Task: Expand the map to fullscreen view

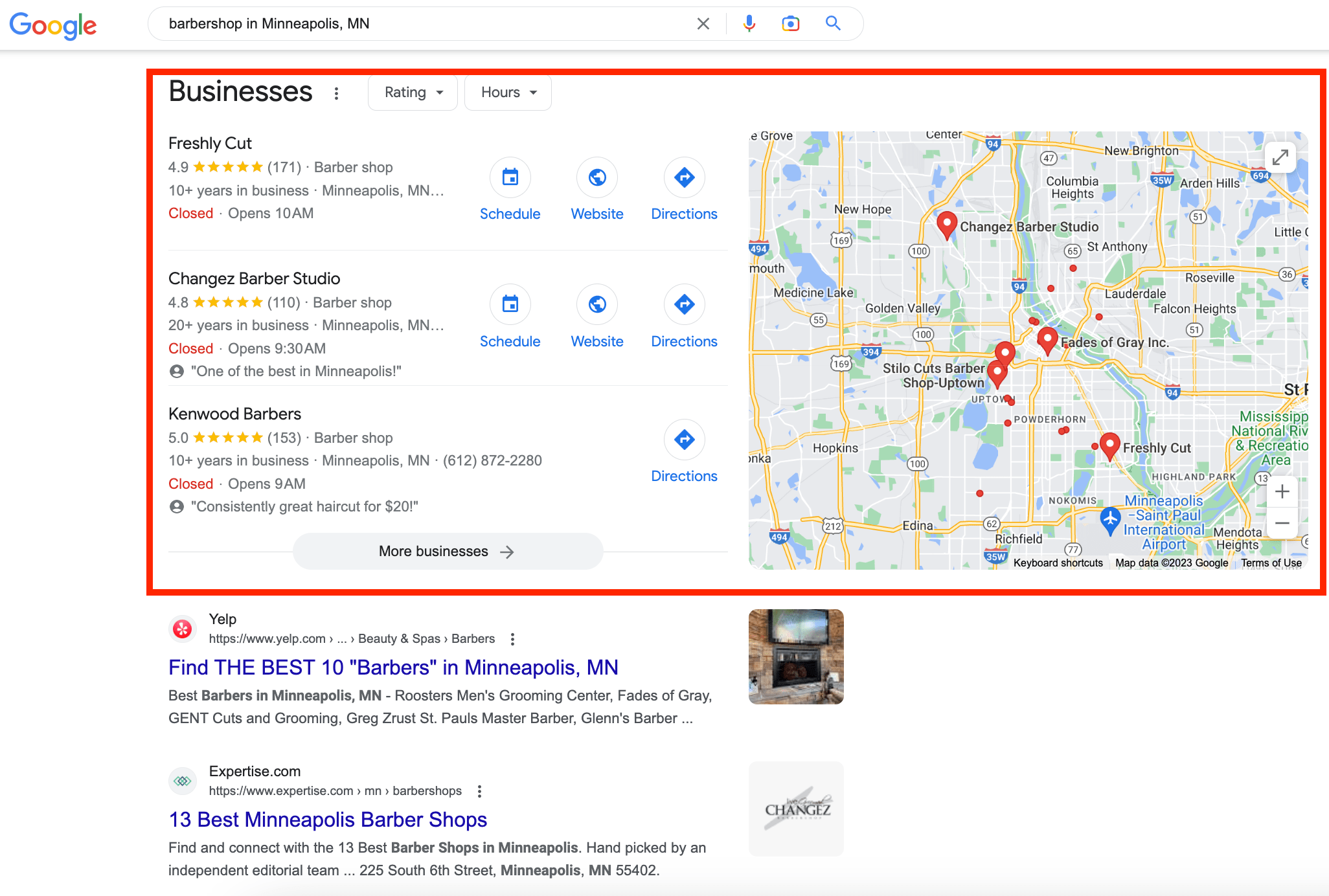Action: click(x=1280, y=157)
